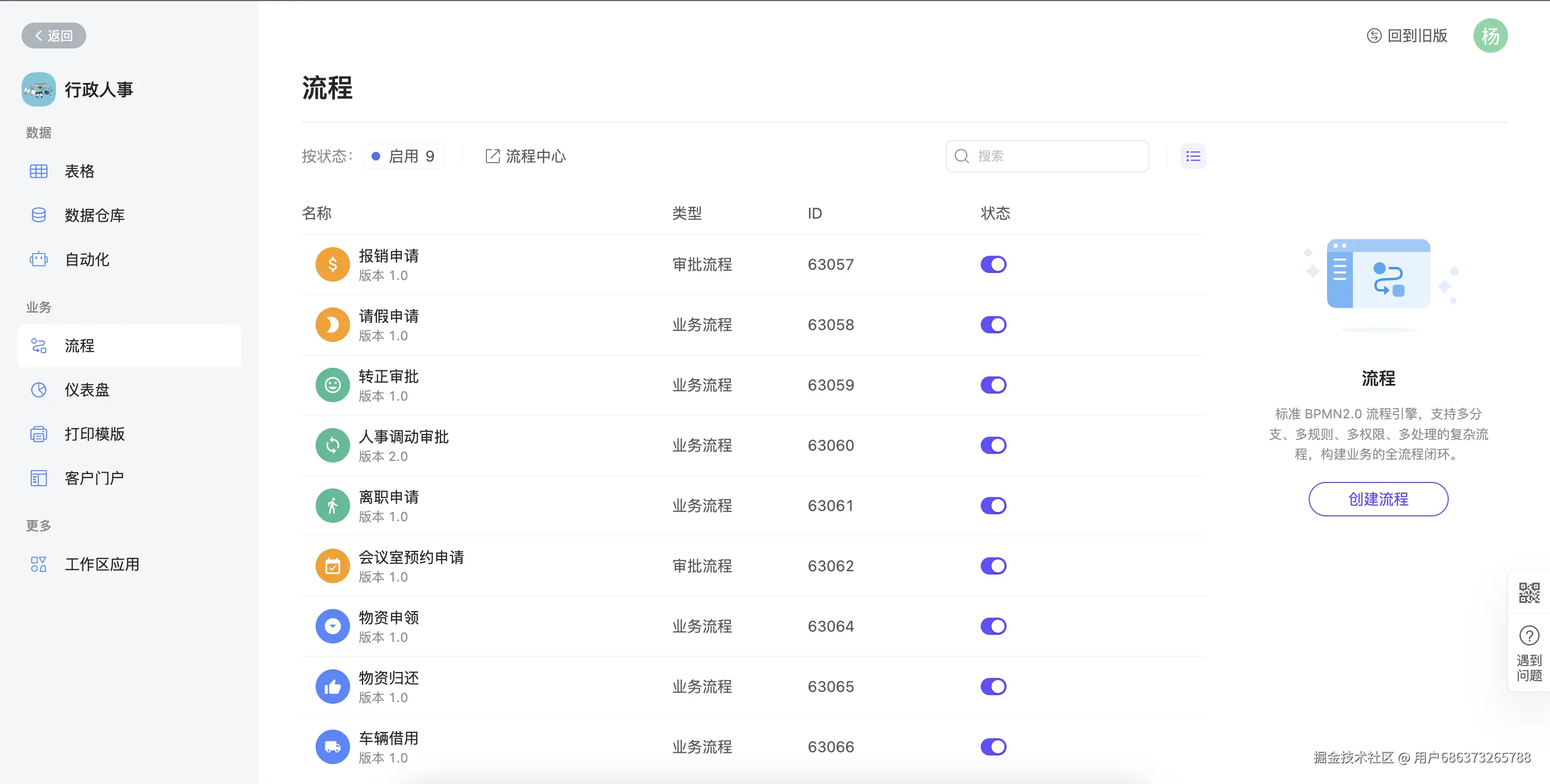
Task: Switch off the 物资申领 status toggle
Action: [x=993, y=626]
